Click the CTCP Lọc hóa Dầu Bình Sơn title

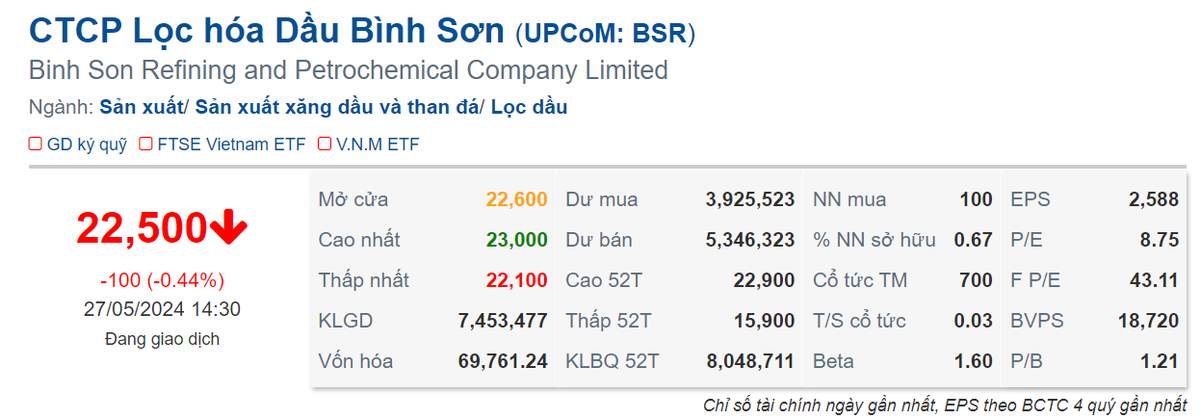click(x=267, y=31)
